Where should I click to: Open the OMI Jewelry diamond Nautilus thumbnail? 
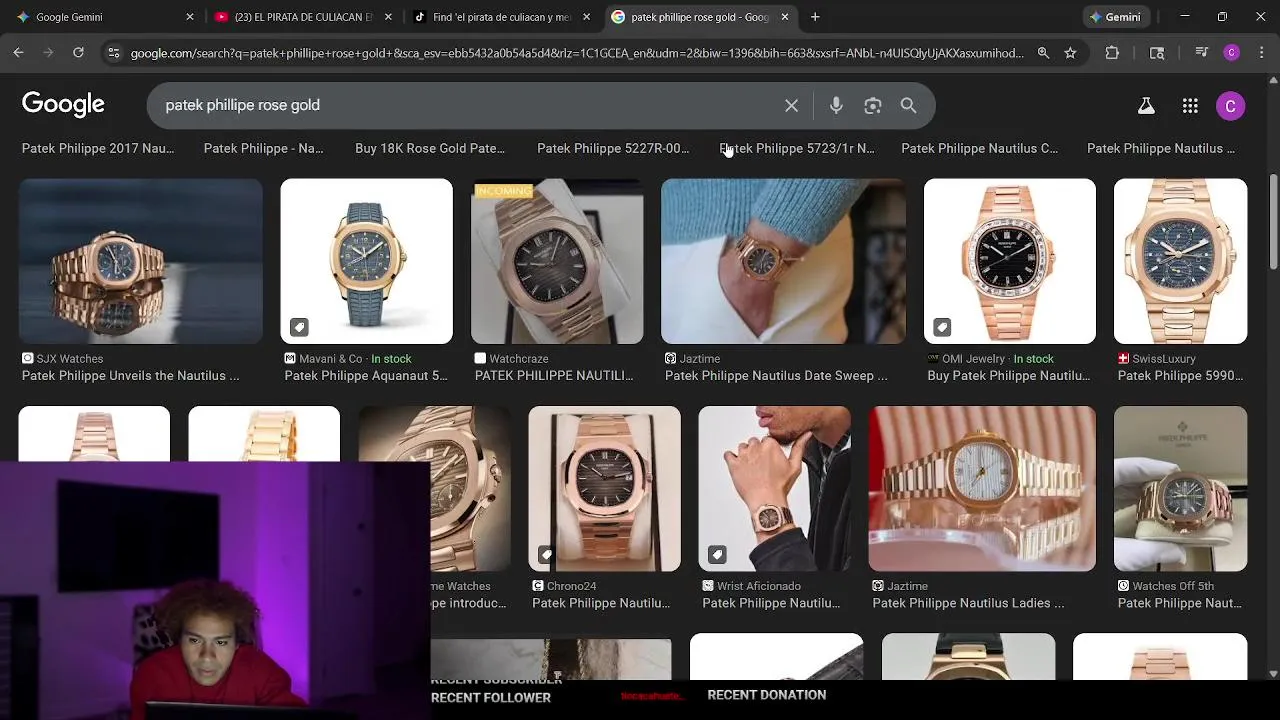[x=1010, y=261]
